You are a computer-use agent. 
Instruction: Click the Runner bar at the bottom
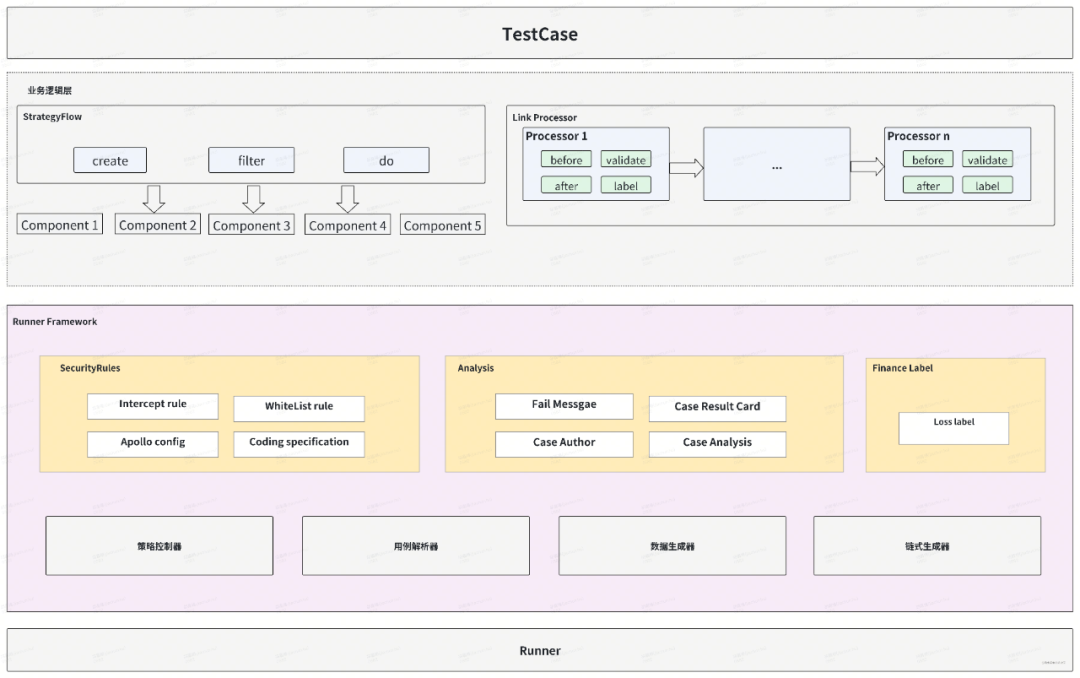pyautogui.click(x=539, y=650)
